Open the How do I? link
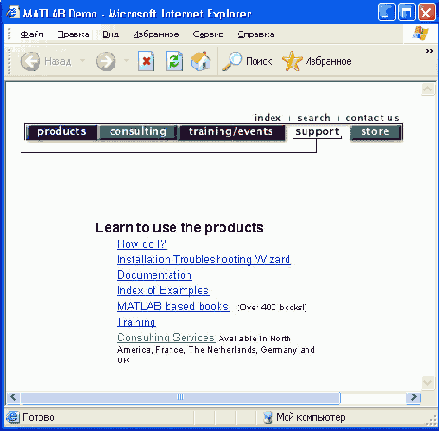This screenshot has width=439, height=431. click(142, 244)
